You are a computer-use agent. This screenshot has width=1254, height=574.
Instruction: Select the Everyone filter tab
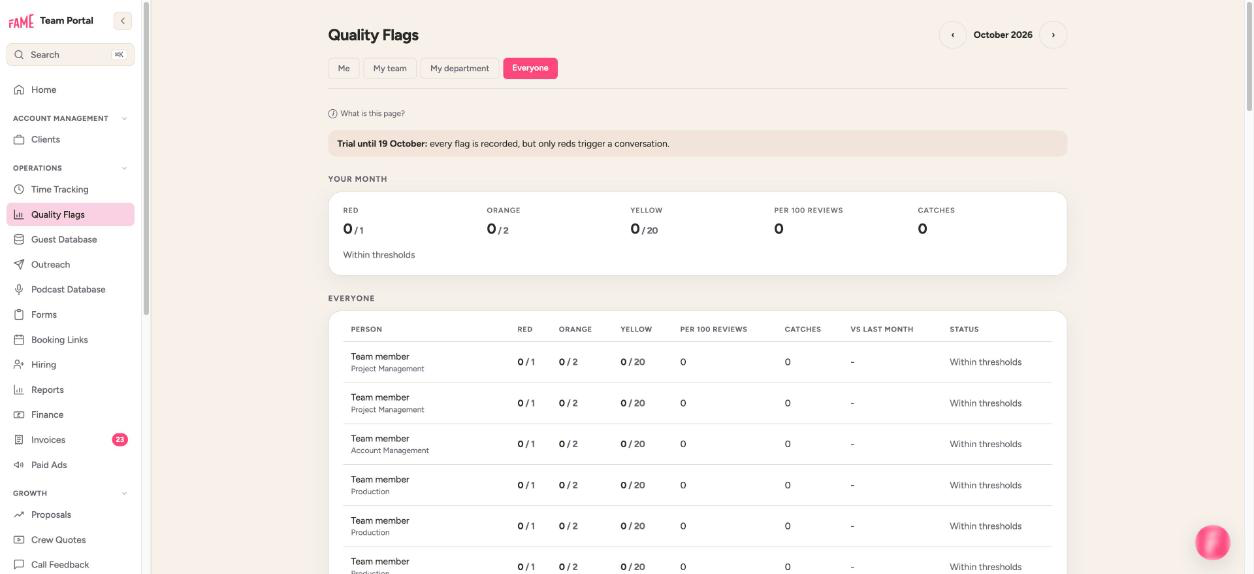(530, 68)
